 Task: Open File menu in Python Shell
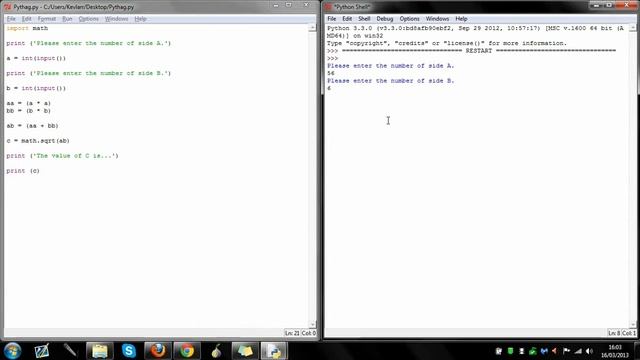[331, 19]
